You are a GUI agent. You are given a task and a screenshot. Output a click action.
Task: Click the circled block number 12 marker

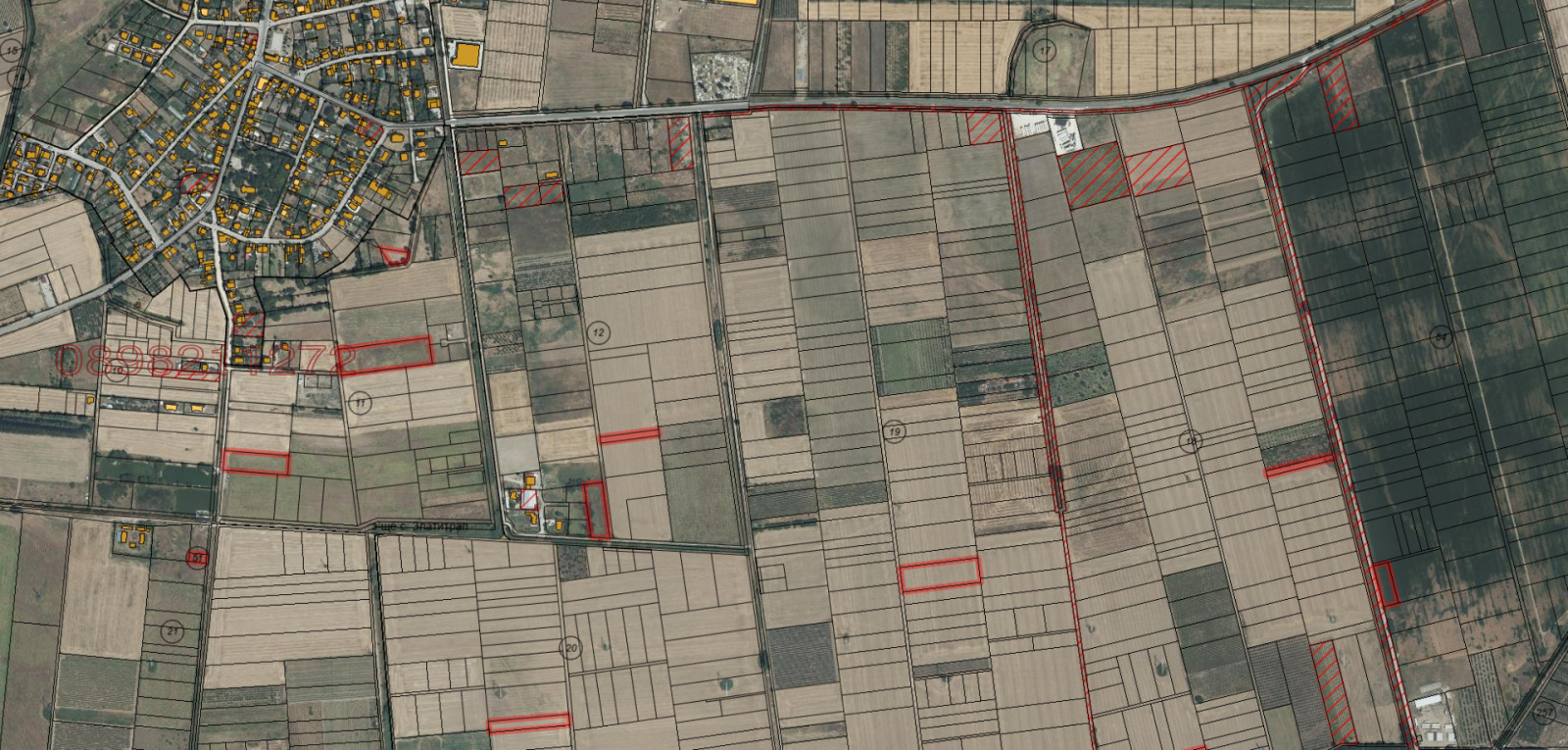(599, 333)
